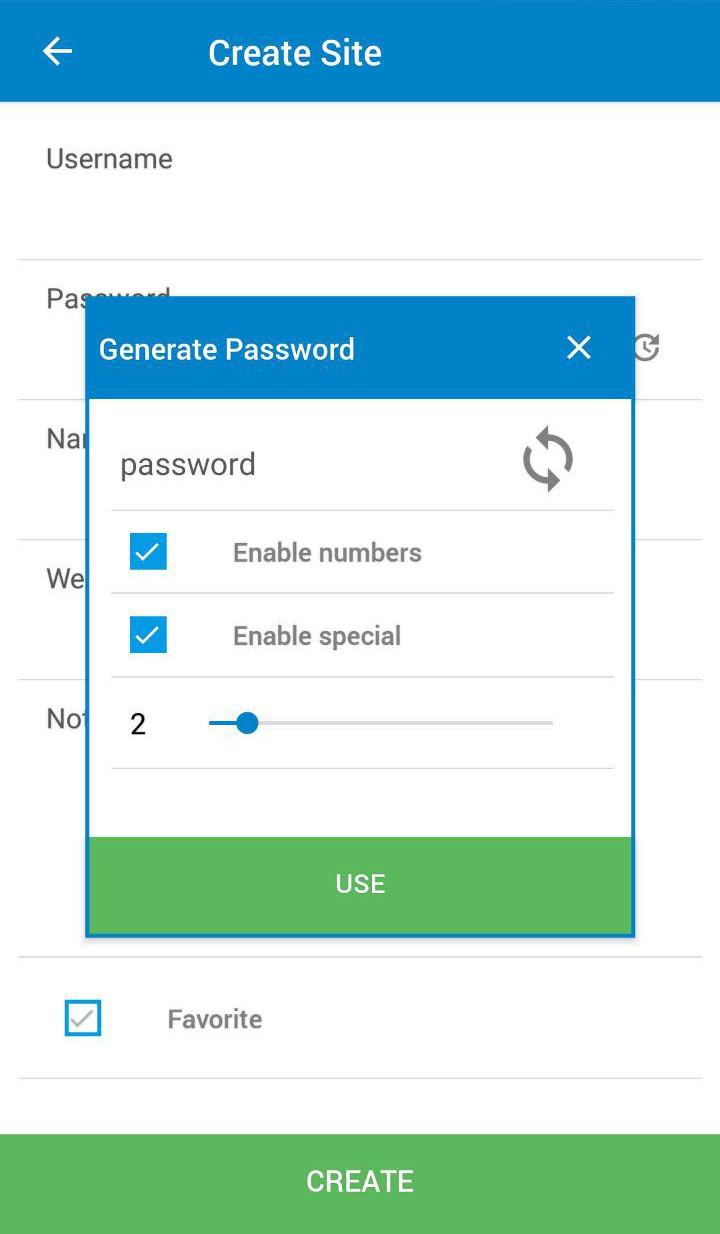Tap the Enable special label
Image resolution: width=720 pixels, height=1234 pixels.
pos(317,636)
